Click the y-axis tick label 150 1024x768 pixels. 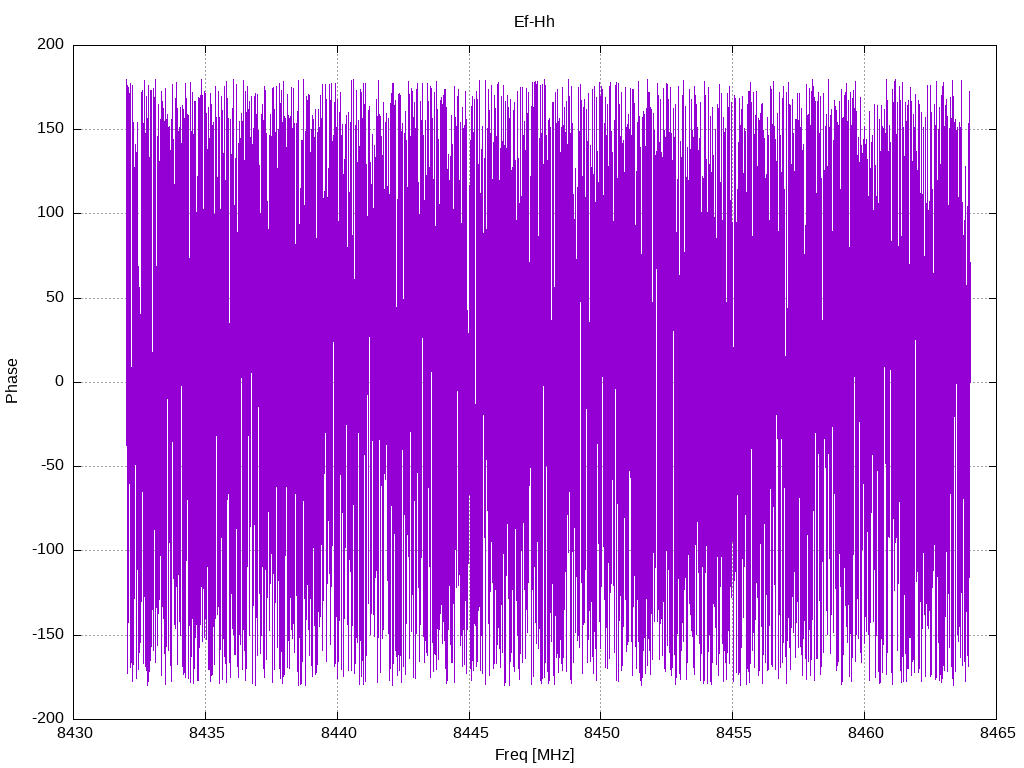51,129
